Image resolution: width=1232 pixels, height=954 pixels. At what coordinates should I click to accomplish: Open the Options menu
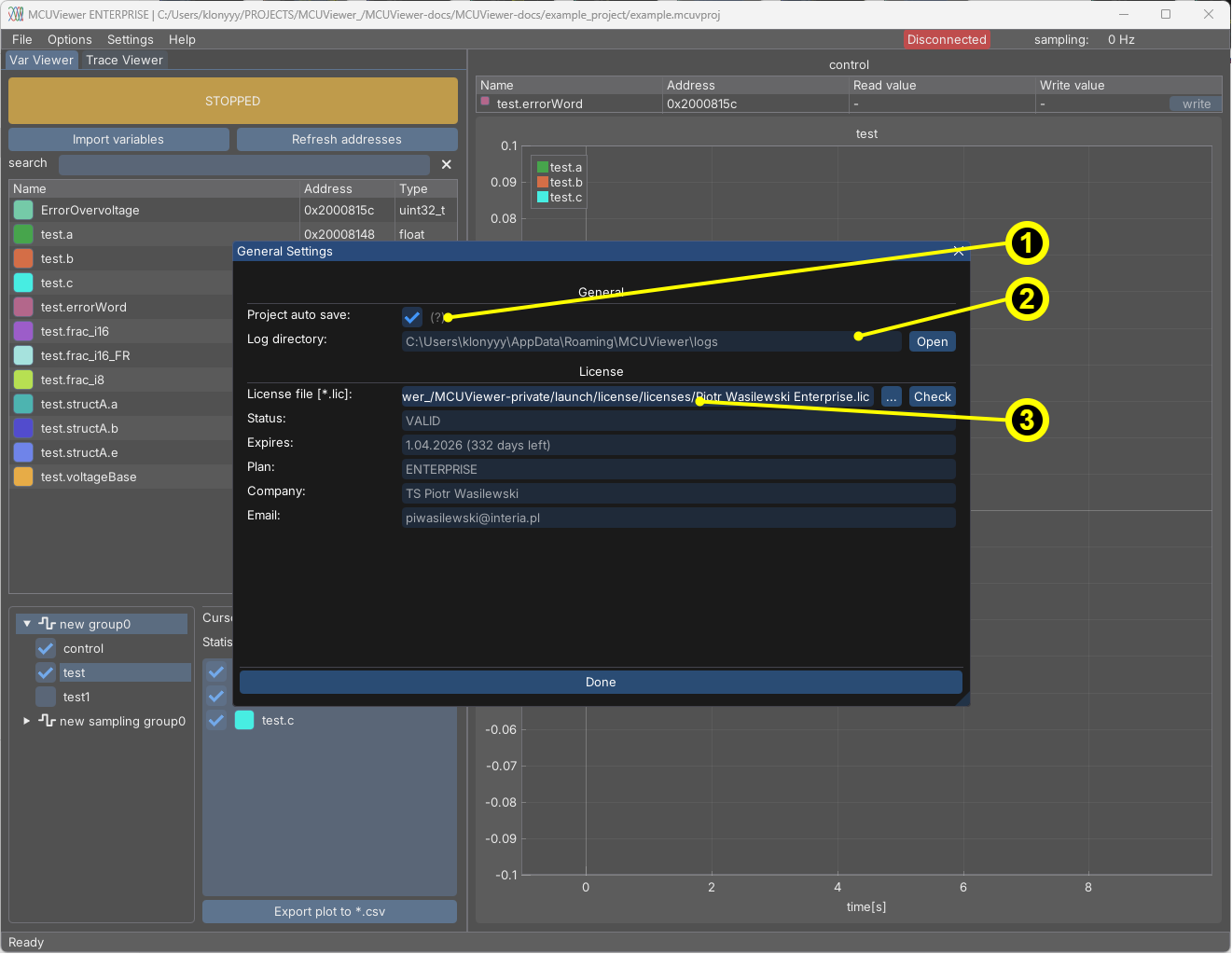pyautogui.click(x=70, y=39)
